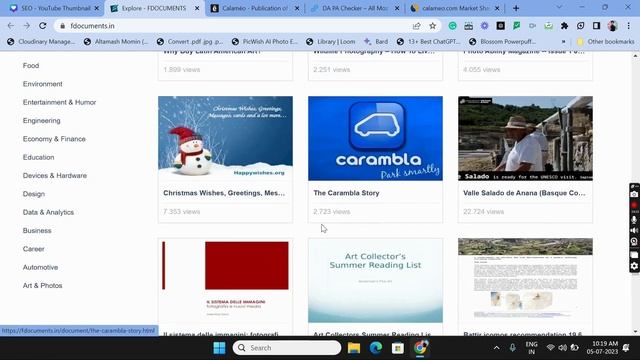The height and width of the screenshot is (360, 640).
Task: Open the Chrome profile avatar
Action: (x=612, y=26)
